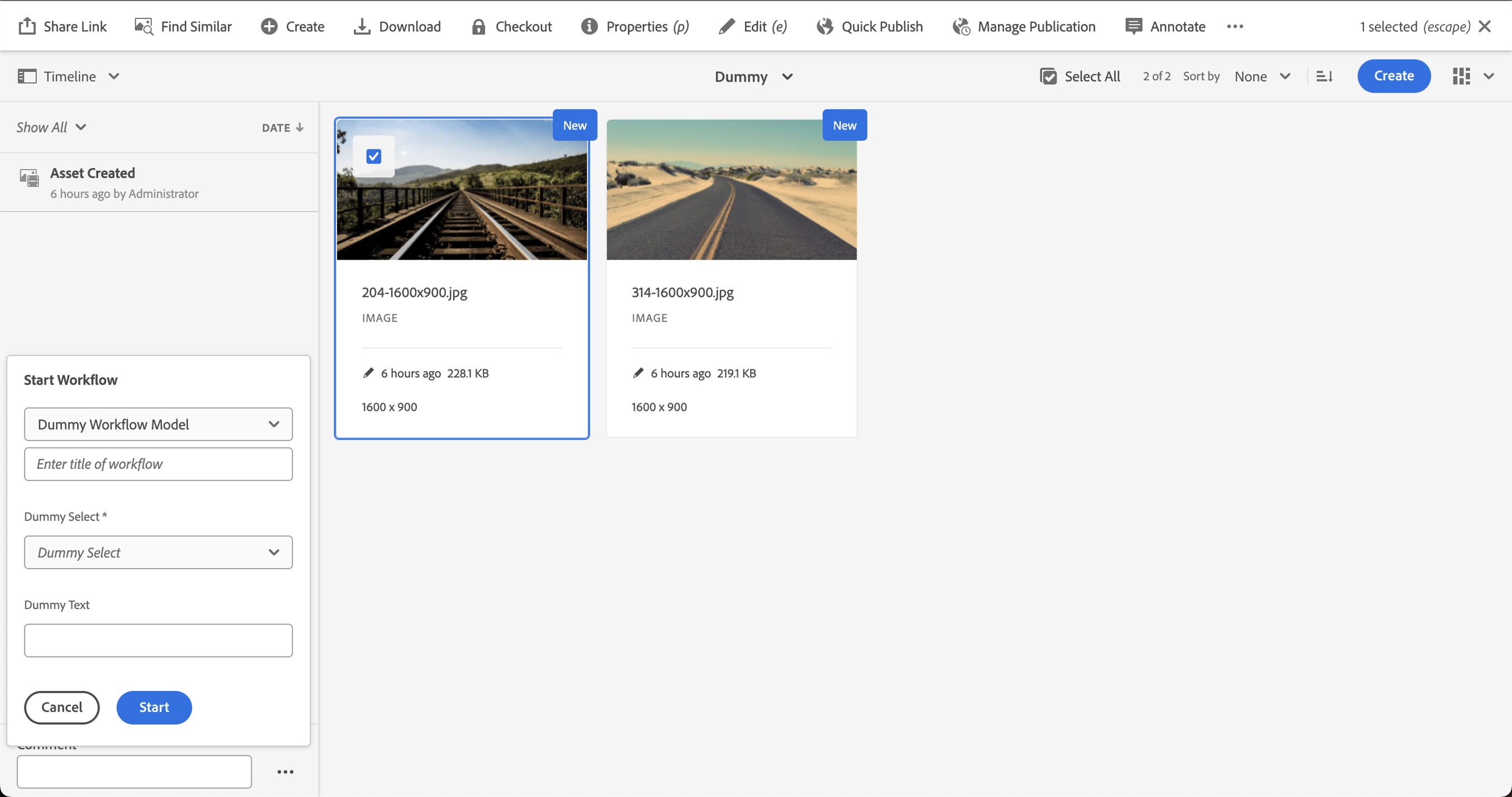Image resolution: width=1512 pixels, height=797 pixels.
Task: Expand the Dummy Select dropdown
Action: coord(158,551)
